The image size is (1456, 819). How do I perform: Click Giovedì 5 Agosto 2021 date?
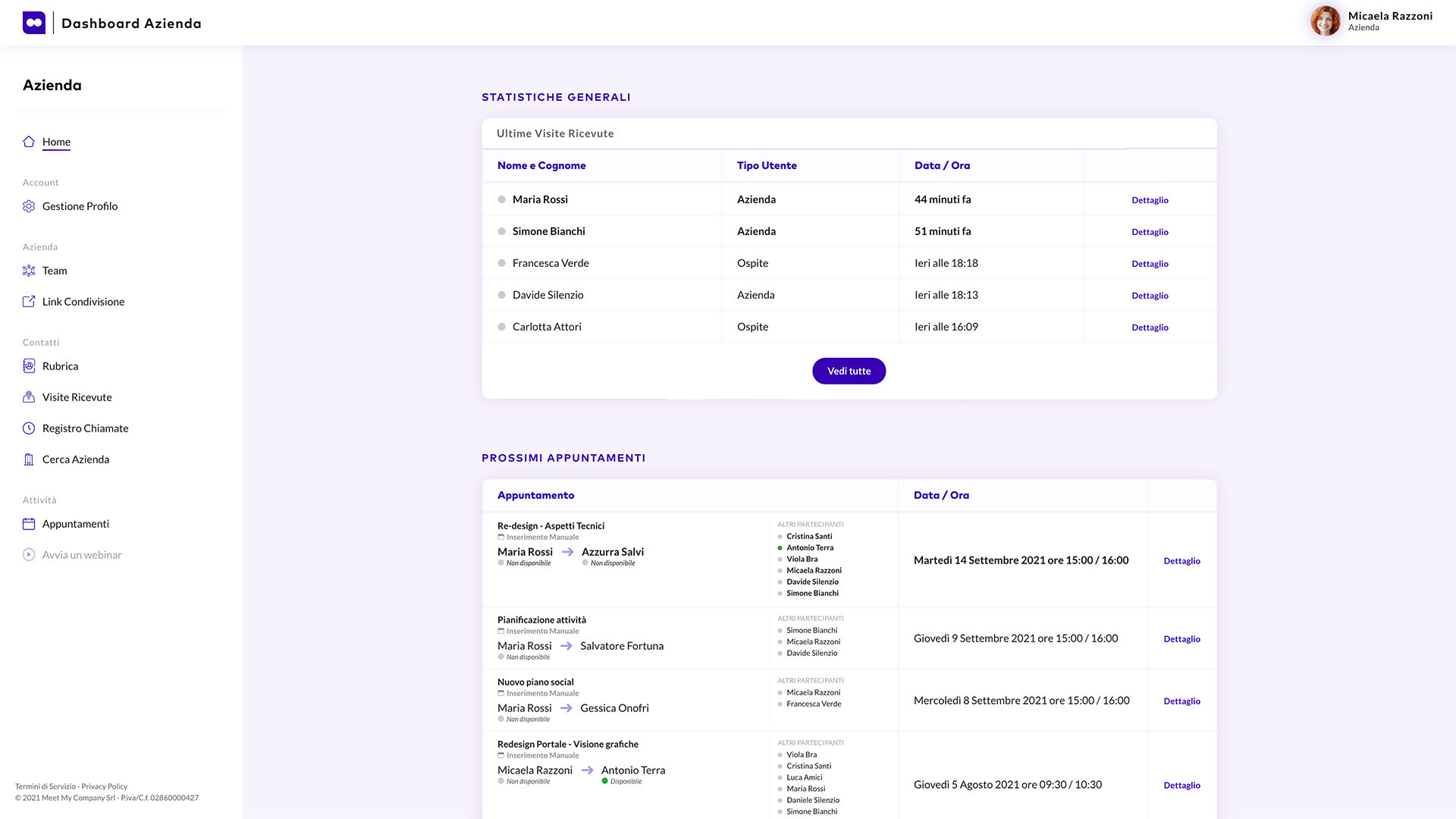click(1008, 785)
